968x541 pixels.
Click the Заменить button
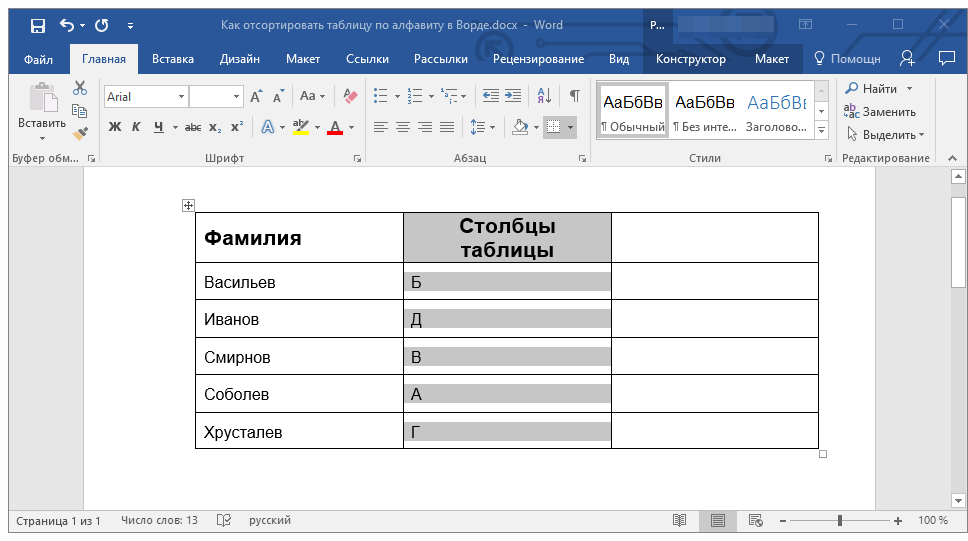(880, 112)
